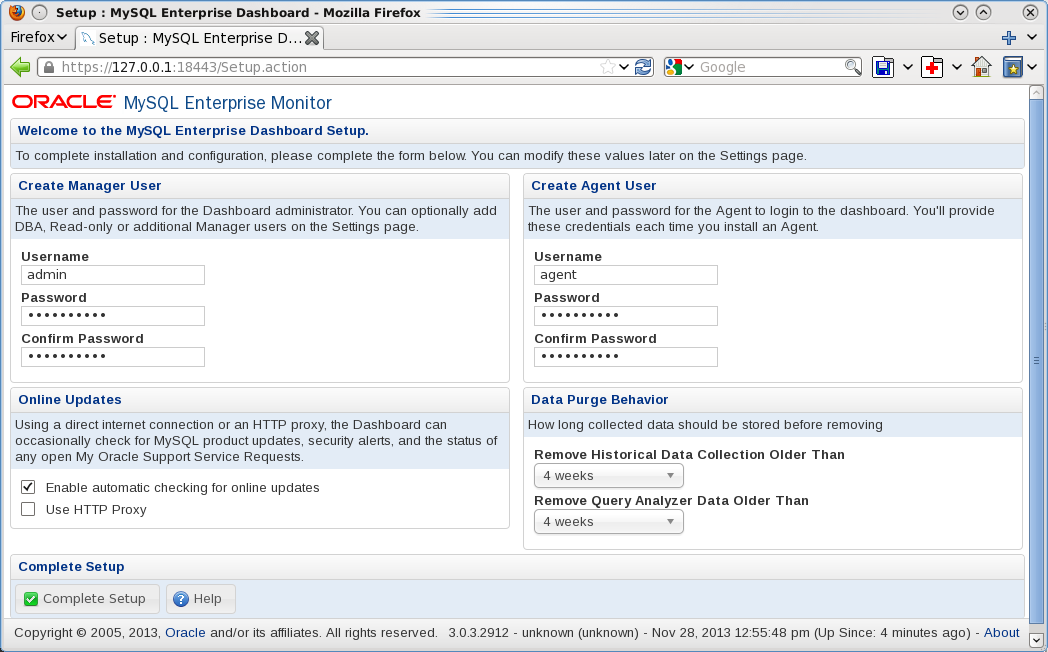This screenshot has height=652, width=1048.
Task: Open URL history dropdown arrow
Action: (624, 67)
